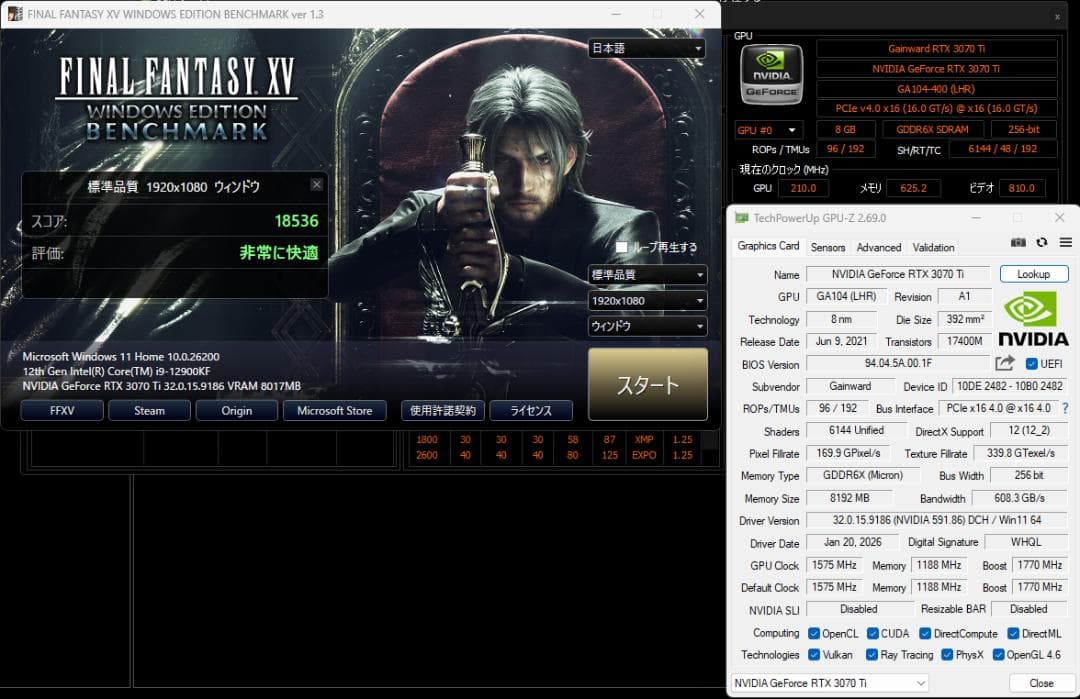1080x699 pixels.
Task: Switch to the Advanced tab
Action: 878,247
